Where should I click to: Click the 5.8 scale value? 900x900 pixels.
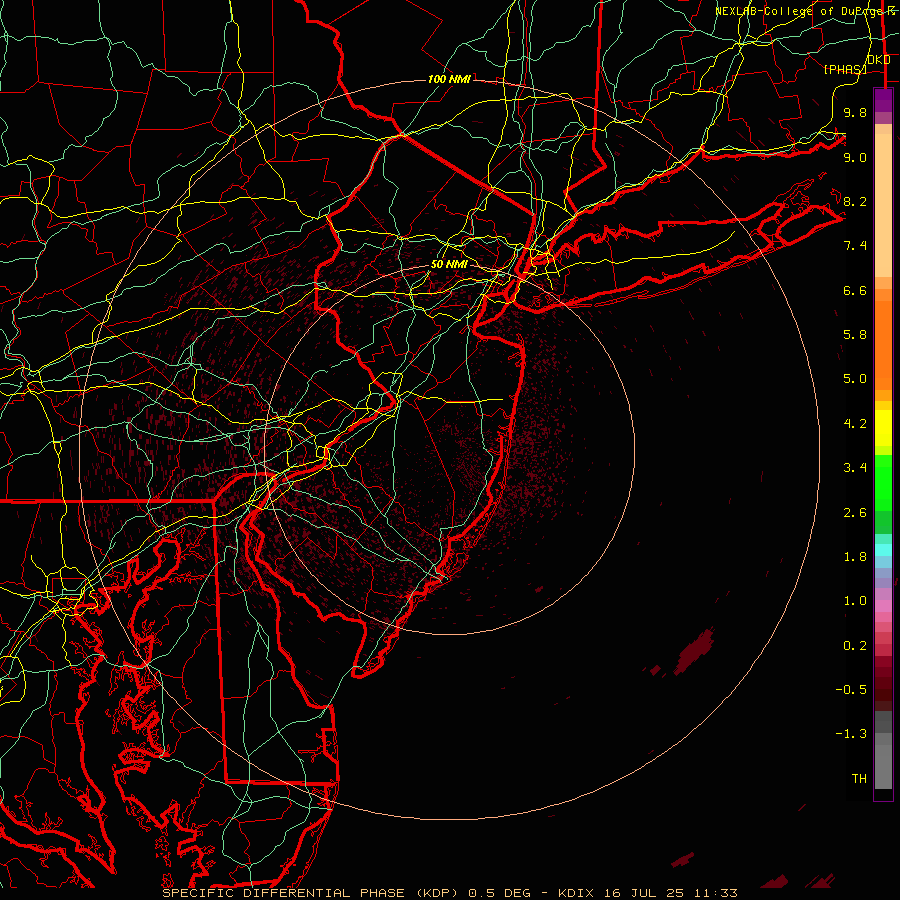point(855,335)
